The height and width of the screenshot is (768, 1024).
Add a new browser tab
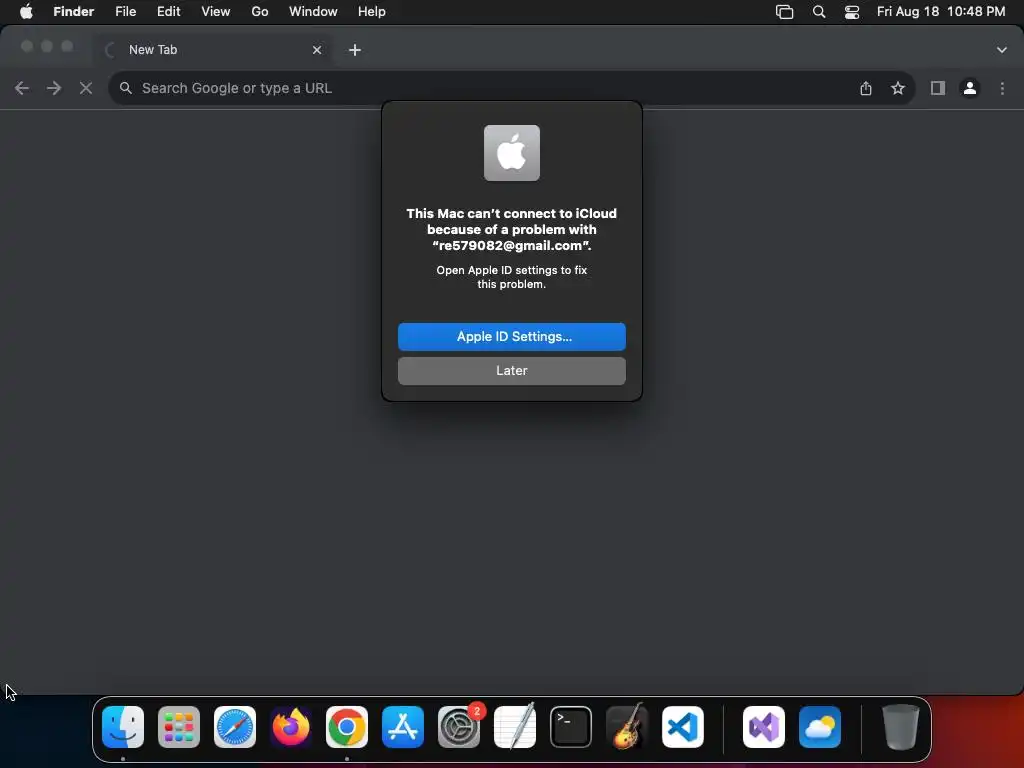coord(355,50)
